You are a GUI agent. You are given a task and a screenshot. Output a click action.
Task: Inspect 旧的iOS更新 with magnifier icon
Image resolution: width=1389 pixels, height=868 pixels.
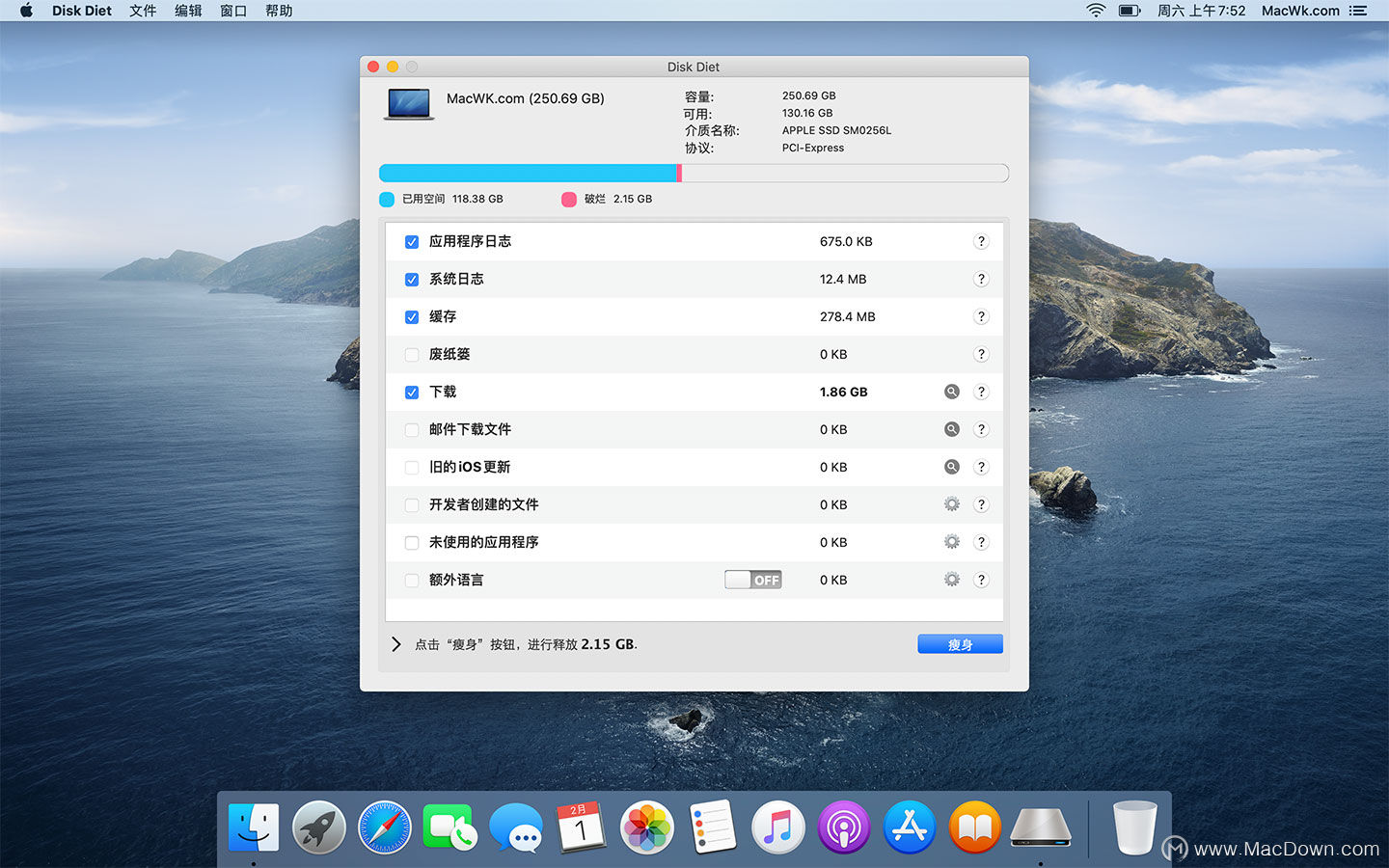(x=952, y=467)
